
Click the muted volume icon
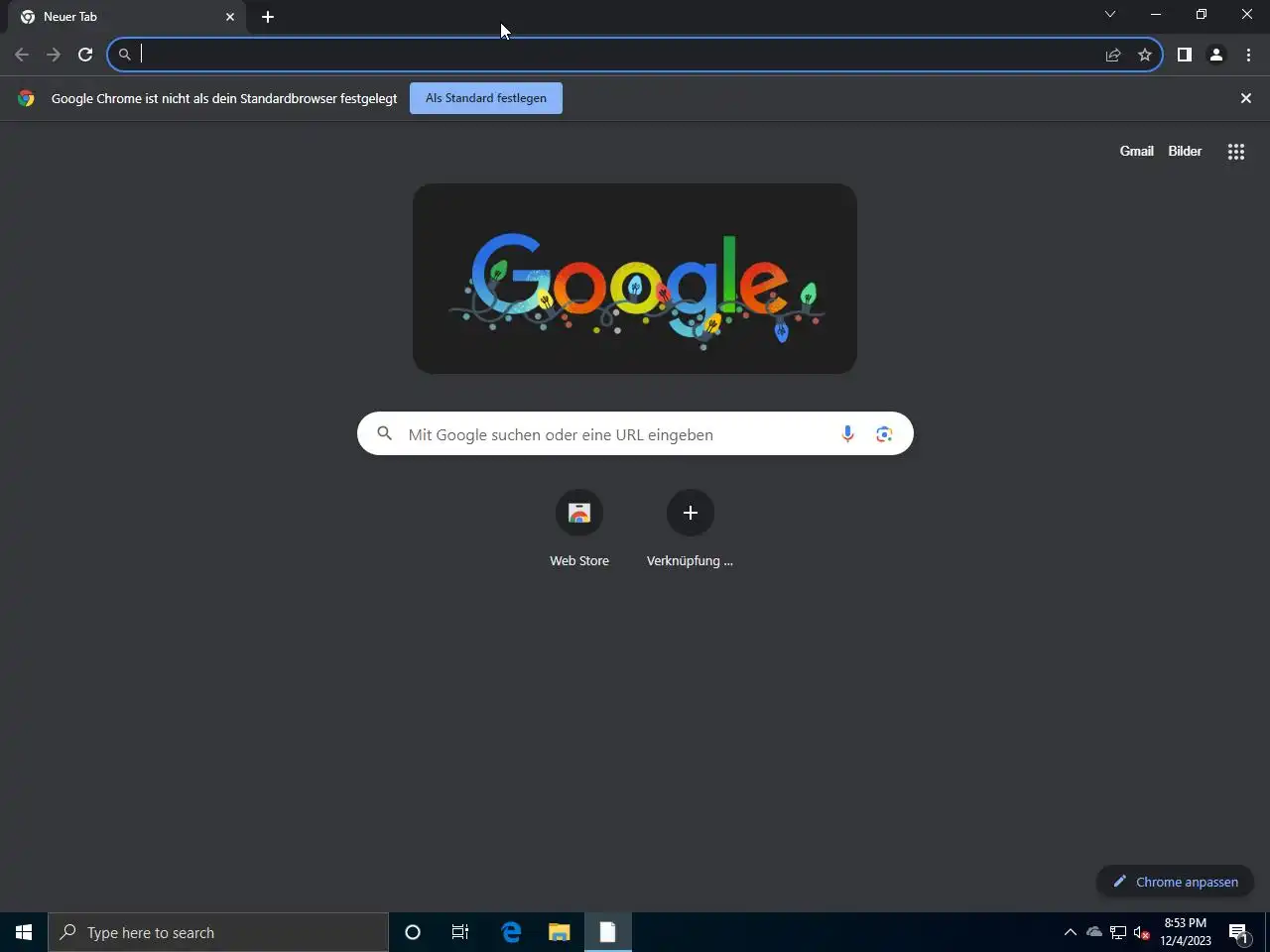pos(1142,932)
